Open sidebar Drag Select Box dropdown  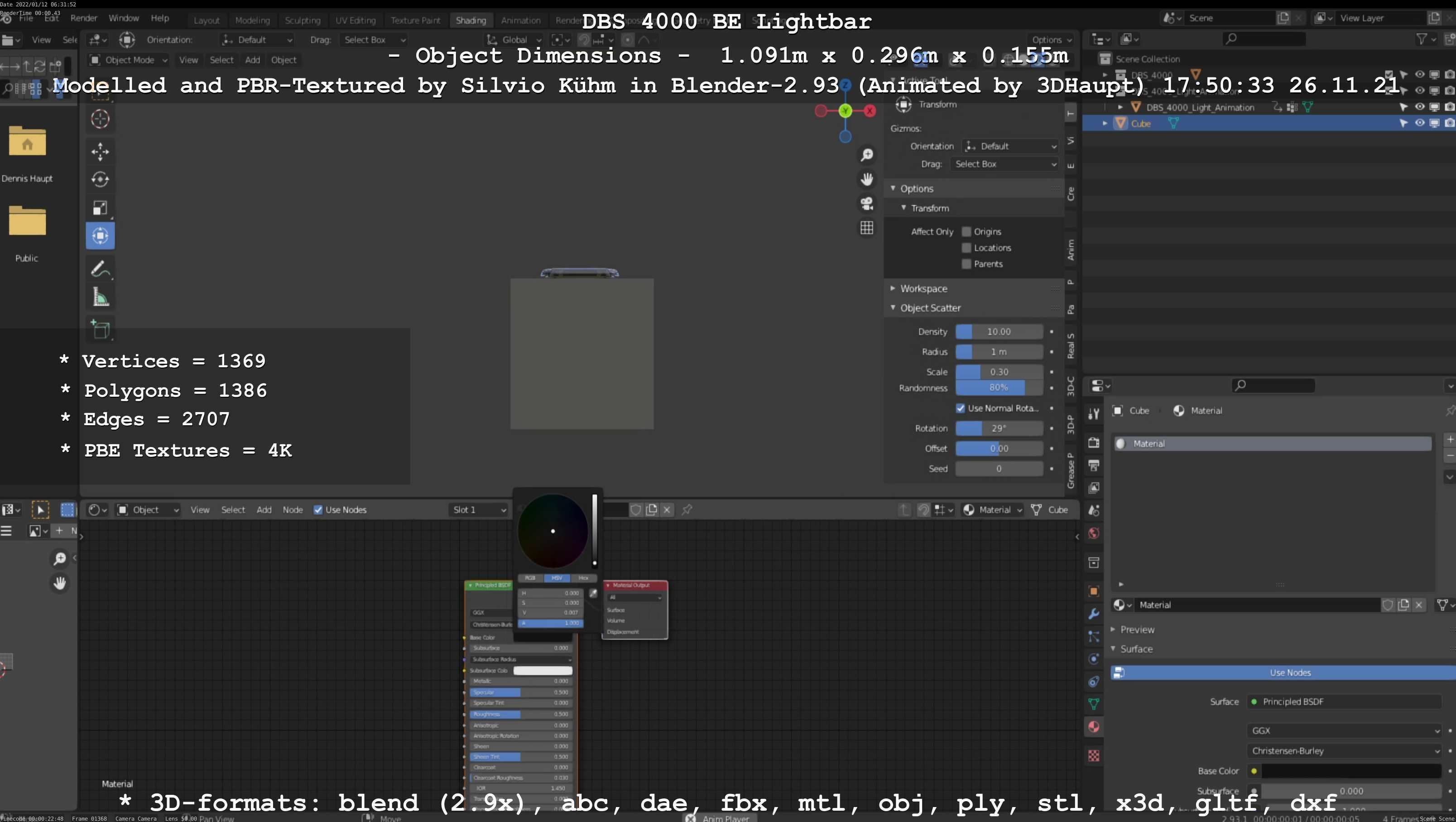click(x=1004, y=164)
